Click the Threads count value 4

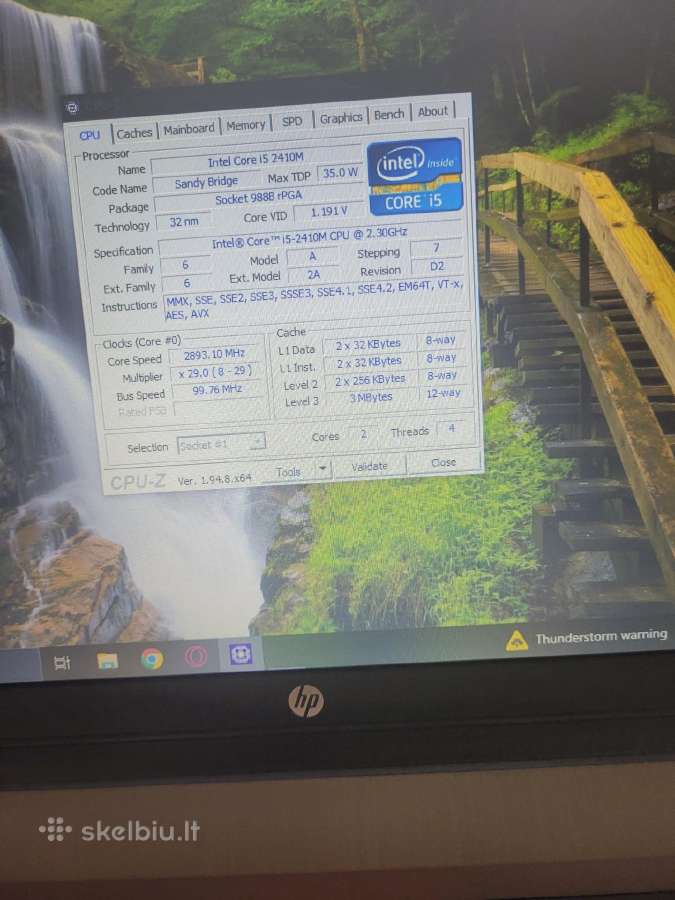[x=452, y=429]
